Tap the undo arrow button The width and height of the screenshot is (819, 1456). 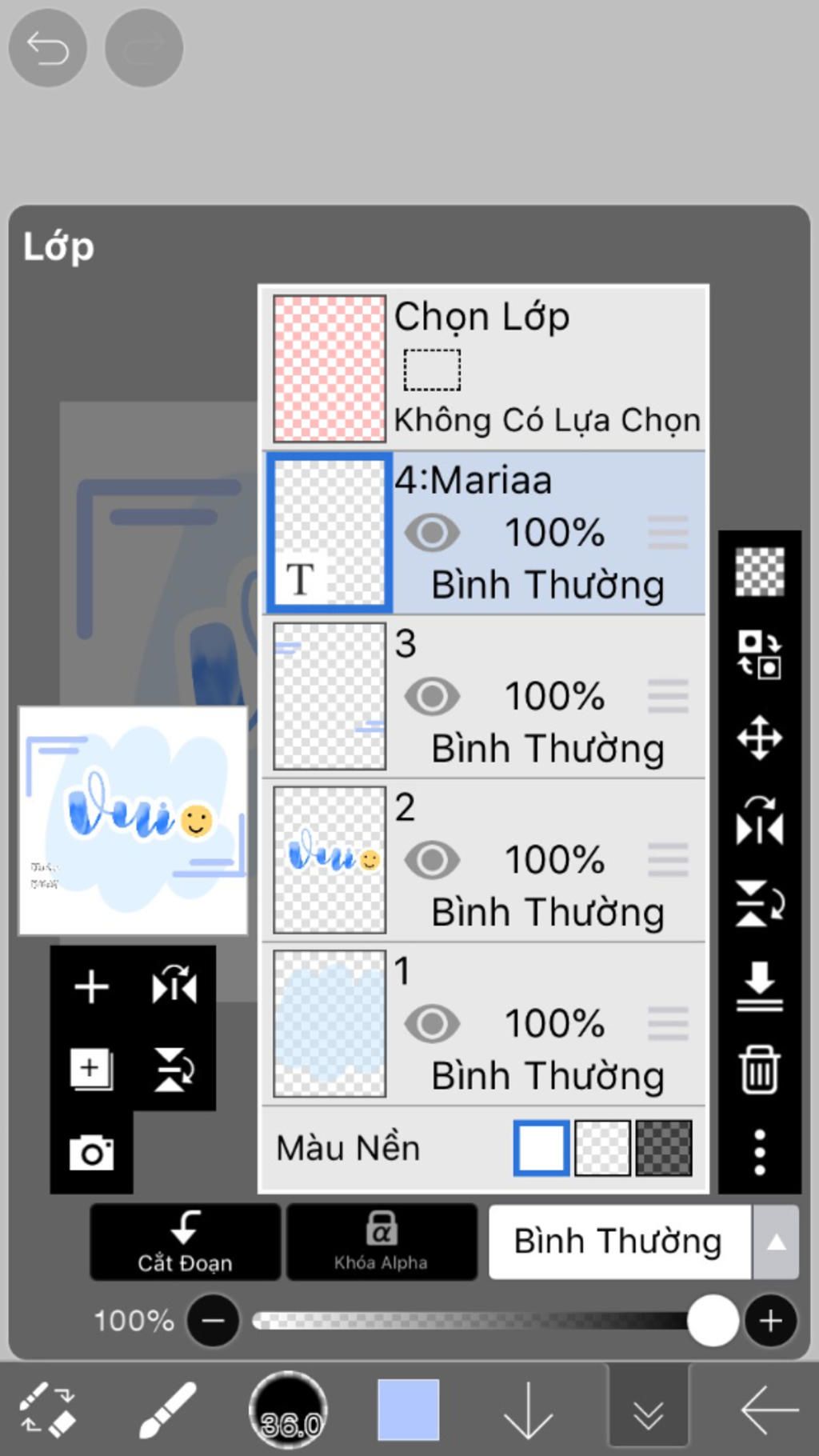pyautogui.click(x=47, y=49)
